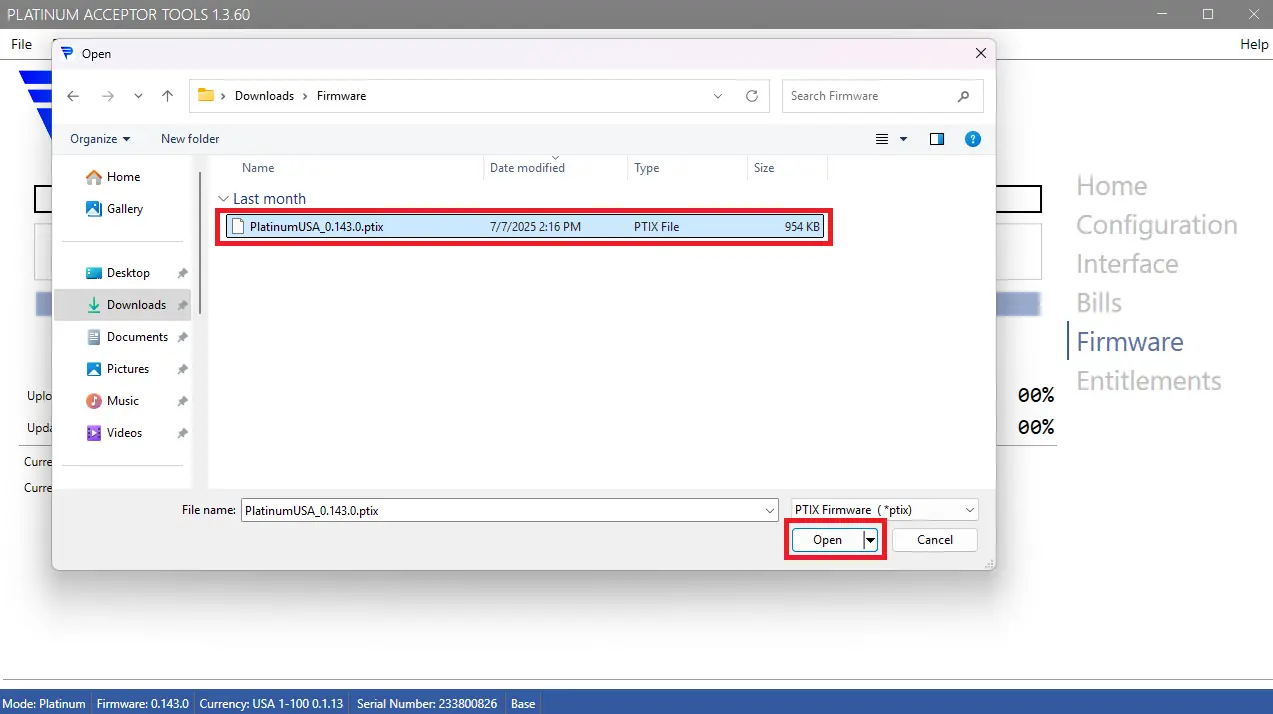Screen dimensions: 1273x714
Task: Click the Search Firmware field
Action: click(882, 96)
